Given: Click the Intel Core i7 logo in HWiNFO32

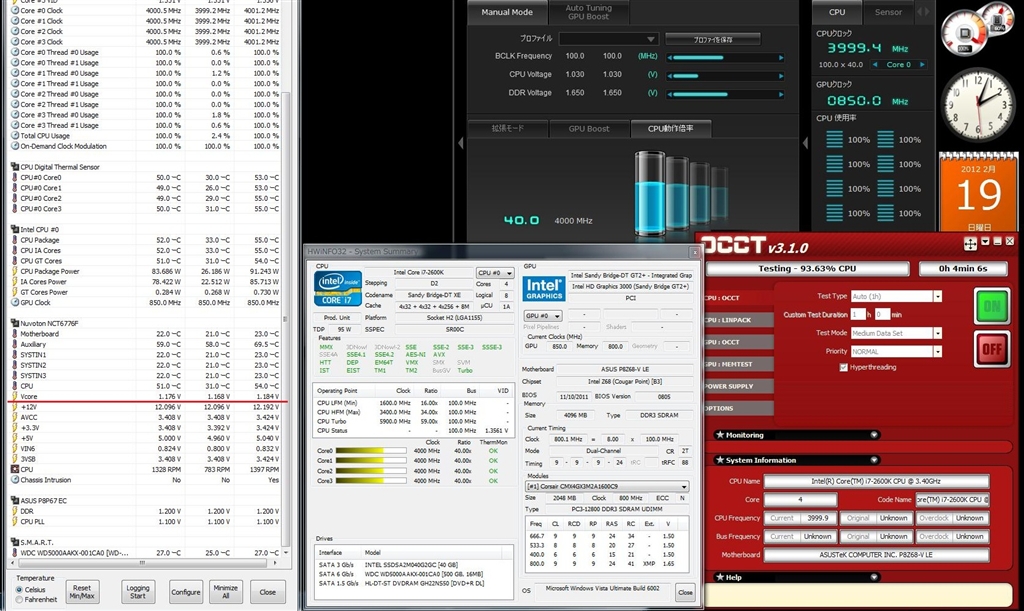Looking at the screenshot, I should click(338, 289).
